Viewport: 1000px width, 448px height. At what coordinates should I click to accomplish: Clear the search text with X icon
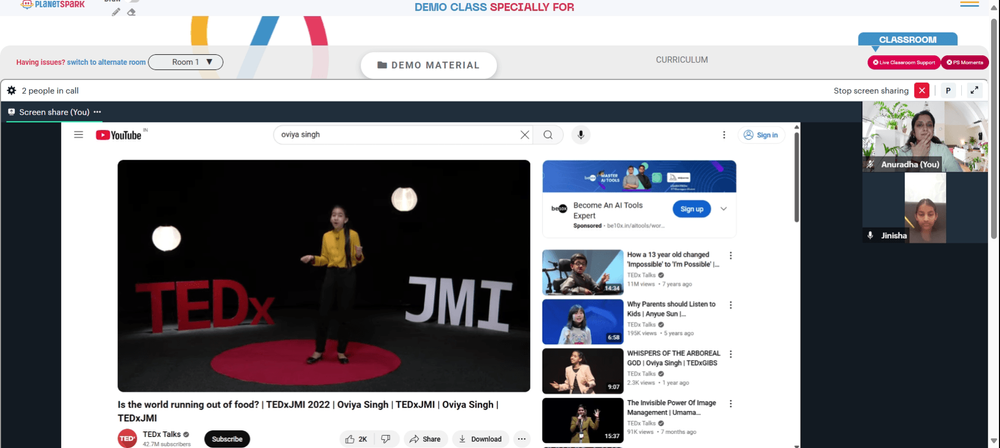point(524,135)
